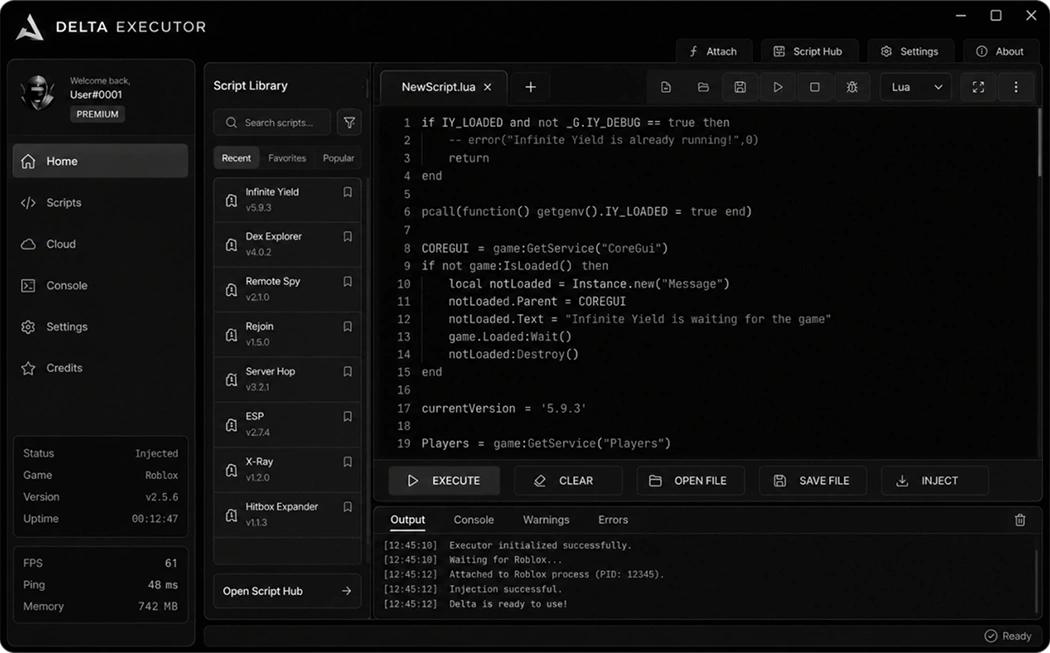Open Console in the sidebar
Screen dimensions: 1050x653
coord(100,285)
